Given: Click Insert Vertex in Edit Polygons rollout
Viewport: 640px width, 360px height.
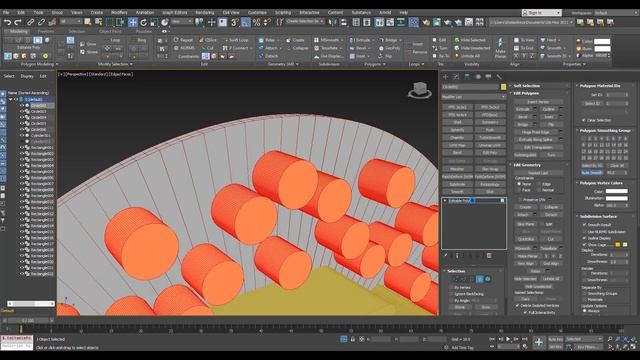Looking at the screenshot, I should [538, 102].
